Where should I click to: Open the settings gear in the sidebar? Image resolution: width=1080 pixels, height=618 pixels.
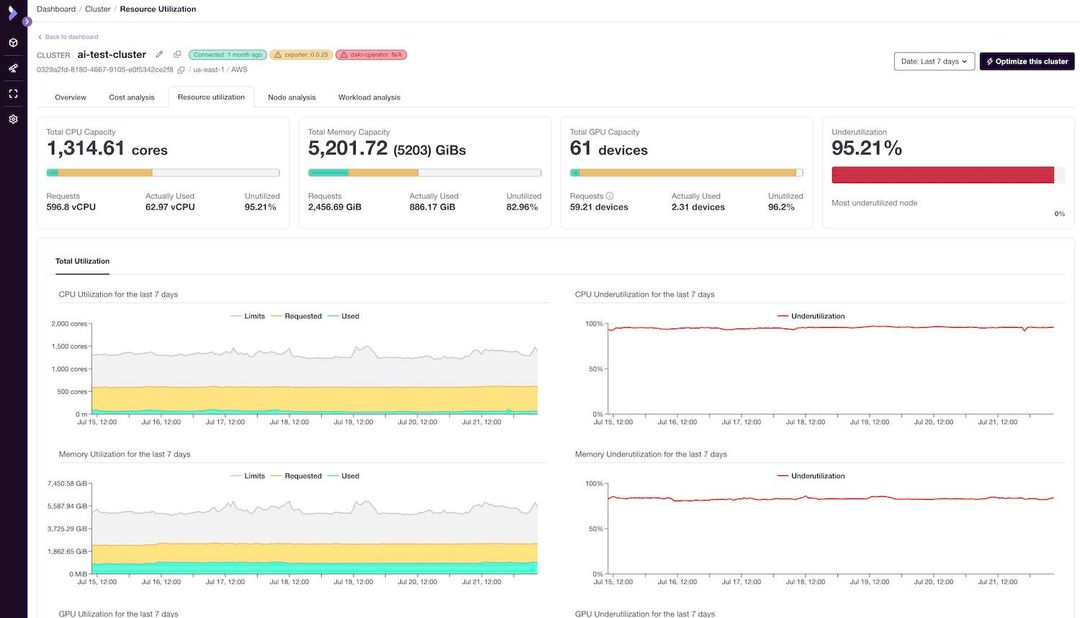pos(13,119)
